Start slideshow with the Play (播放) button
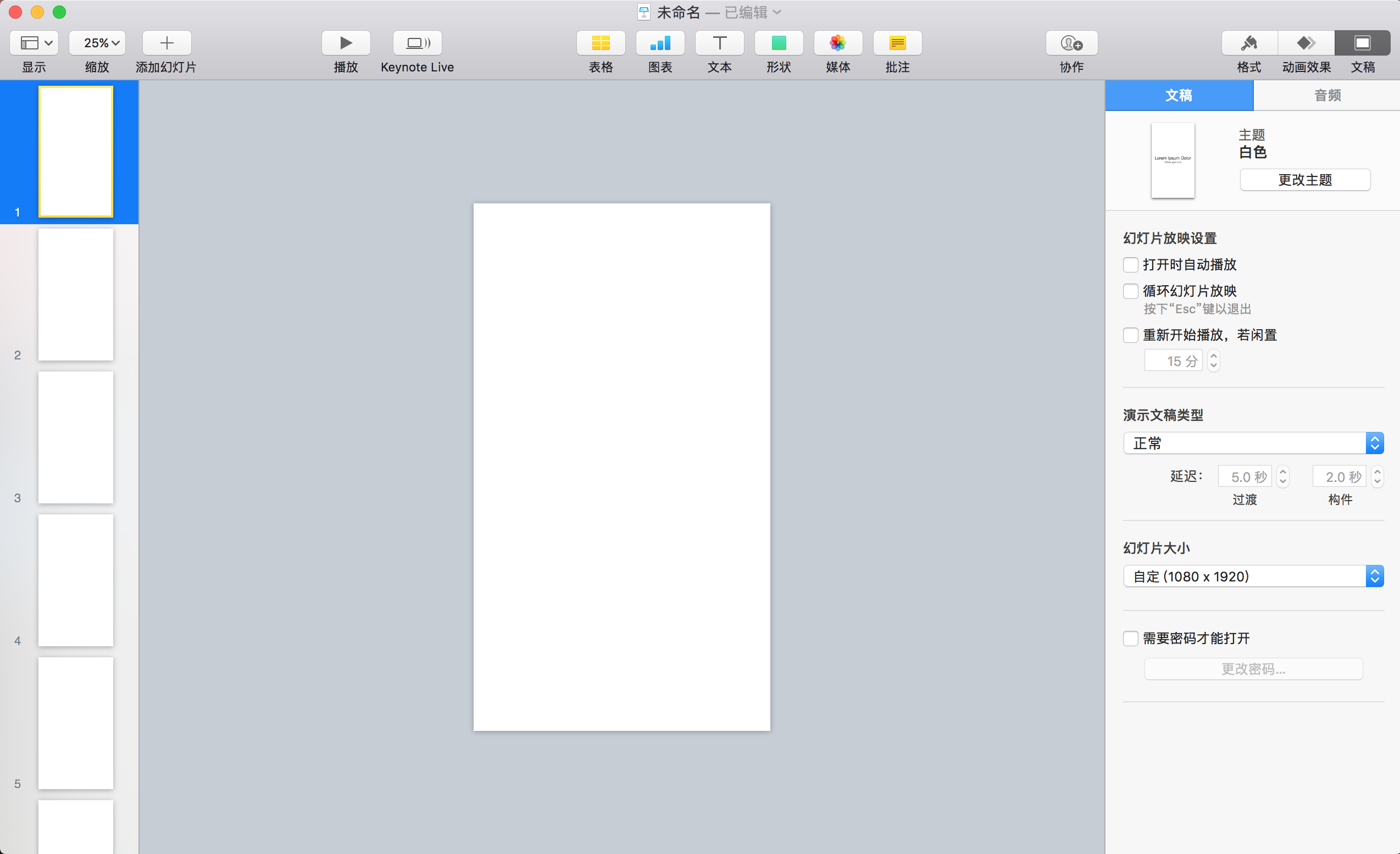 point(346,43)
